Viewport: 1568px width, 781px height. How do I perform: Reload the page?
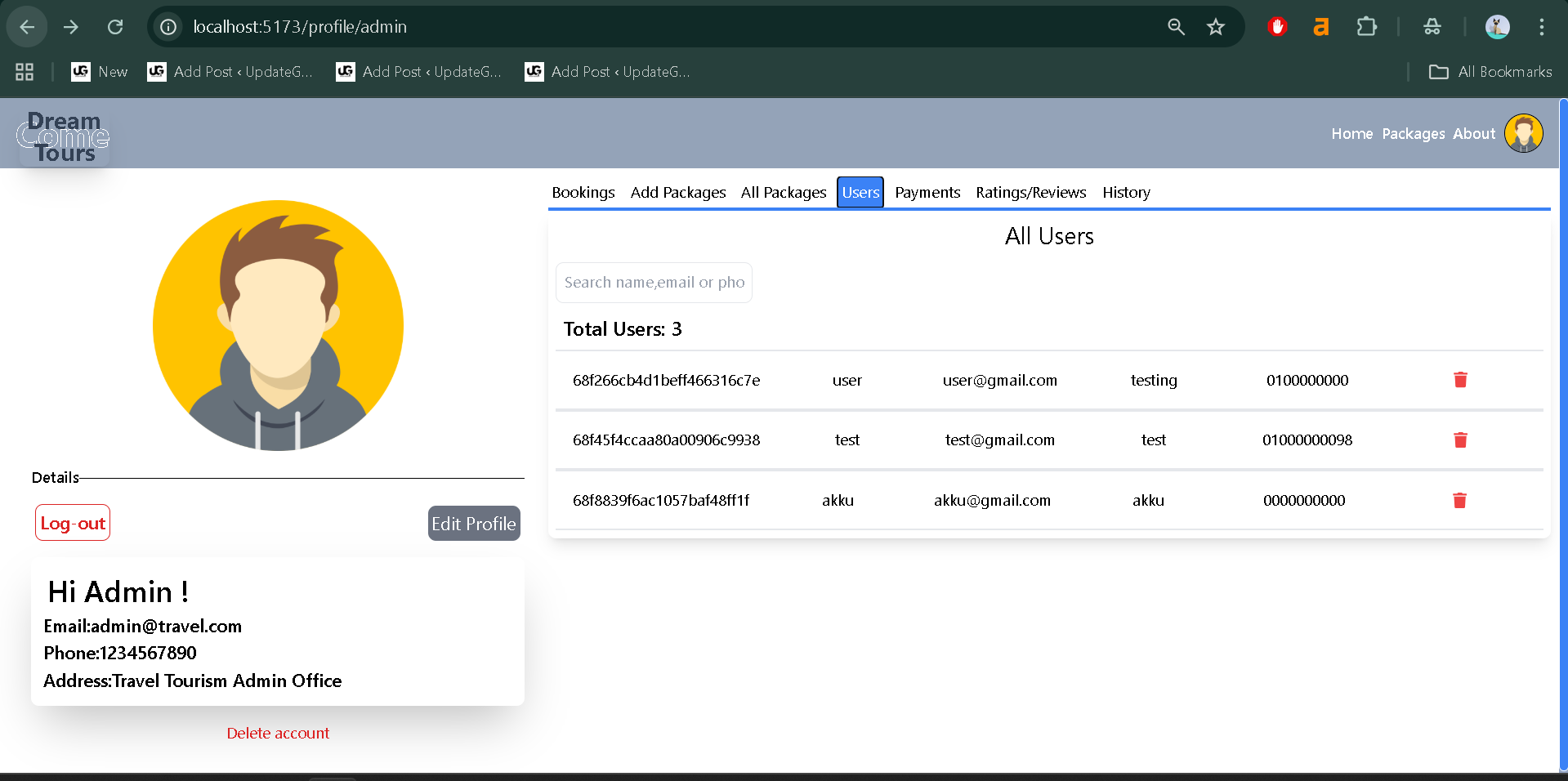[x=115, y=27]
